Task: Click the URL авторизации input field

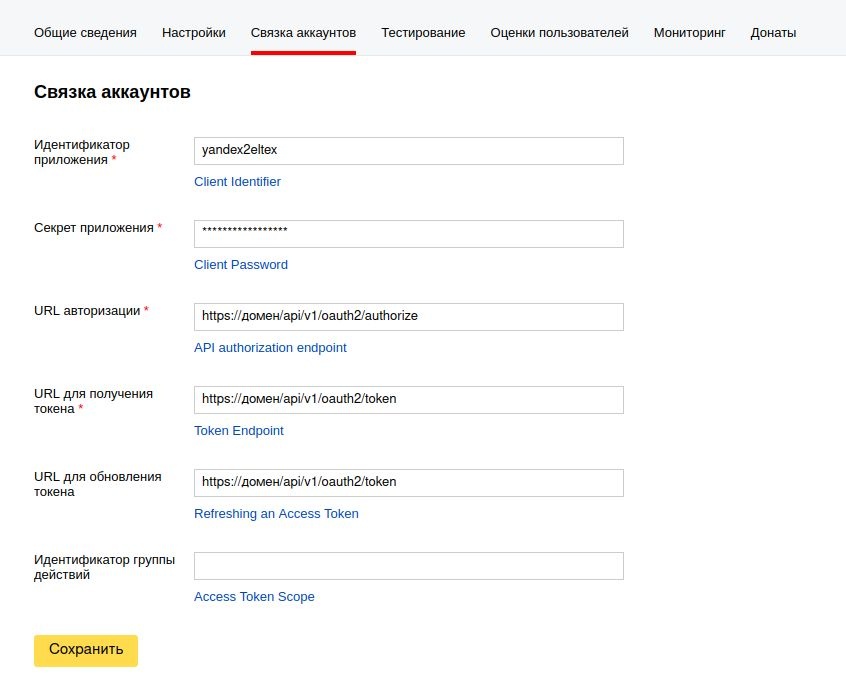Action: coord(408,316)
